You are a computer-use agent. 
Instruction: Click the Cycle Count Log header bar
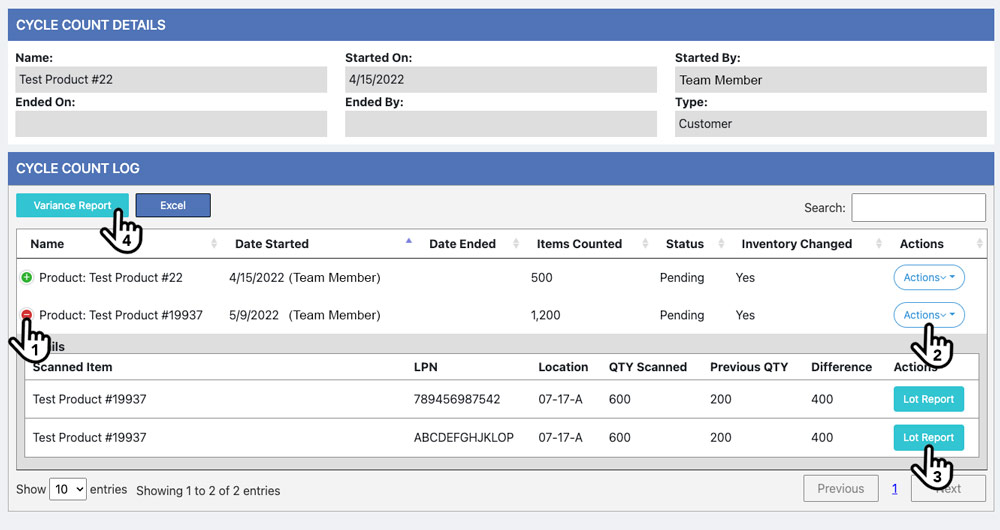pyautogui.click(x=501, y=168)
